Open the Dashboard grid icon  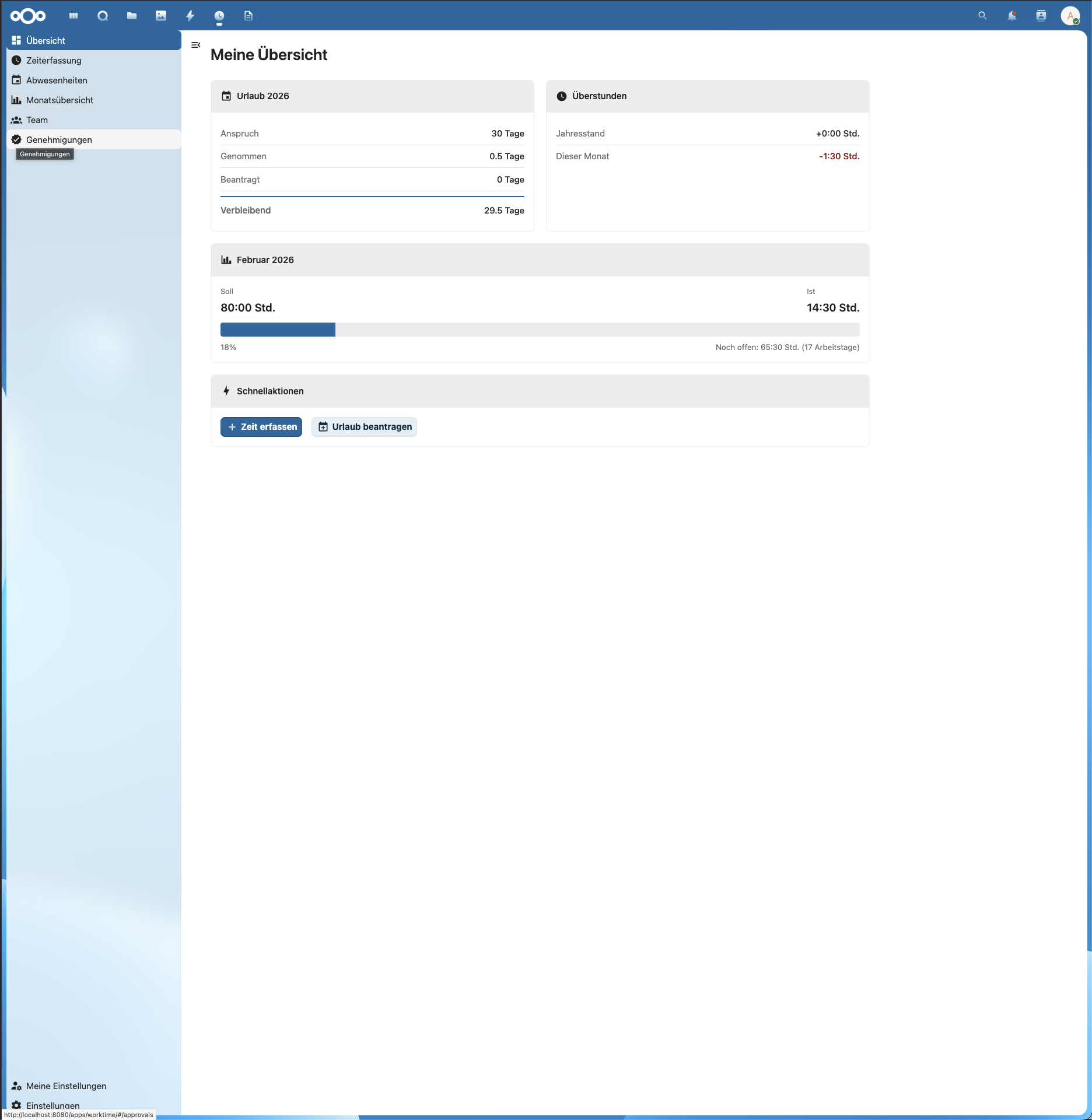click(x=73, y=16)
